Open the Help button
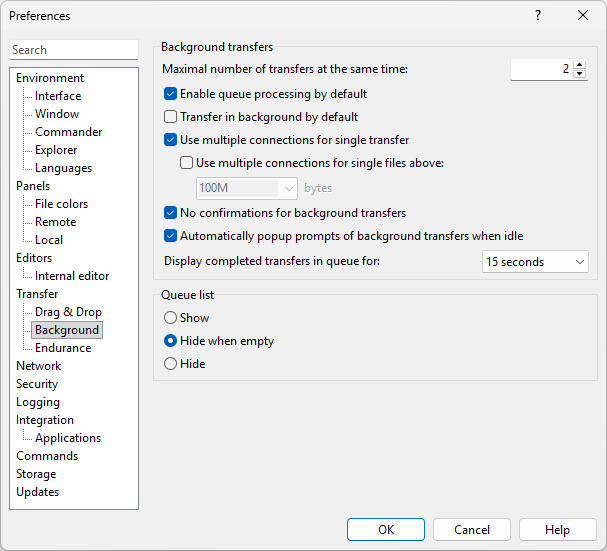This screenshot has width=607, height=551. pyautogui.click(x=557, y=530)
